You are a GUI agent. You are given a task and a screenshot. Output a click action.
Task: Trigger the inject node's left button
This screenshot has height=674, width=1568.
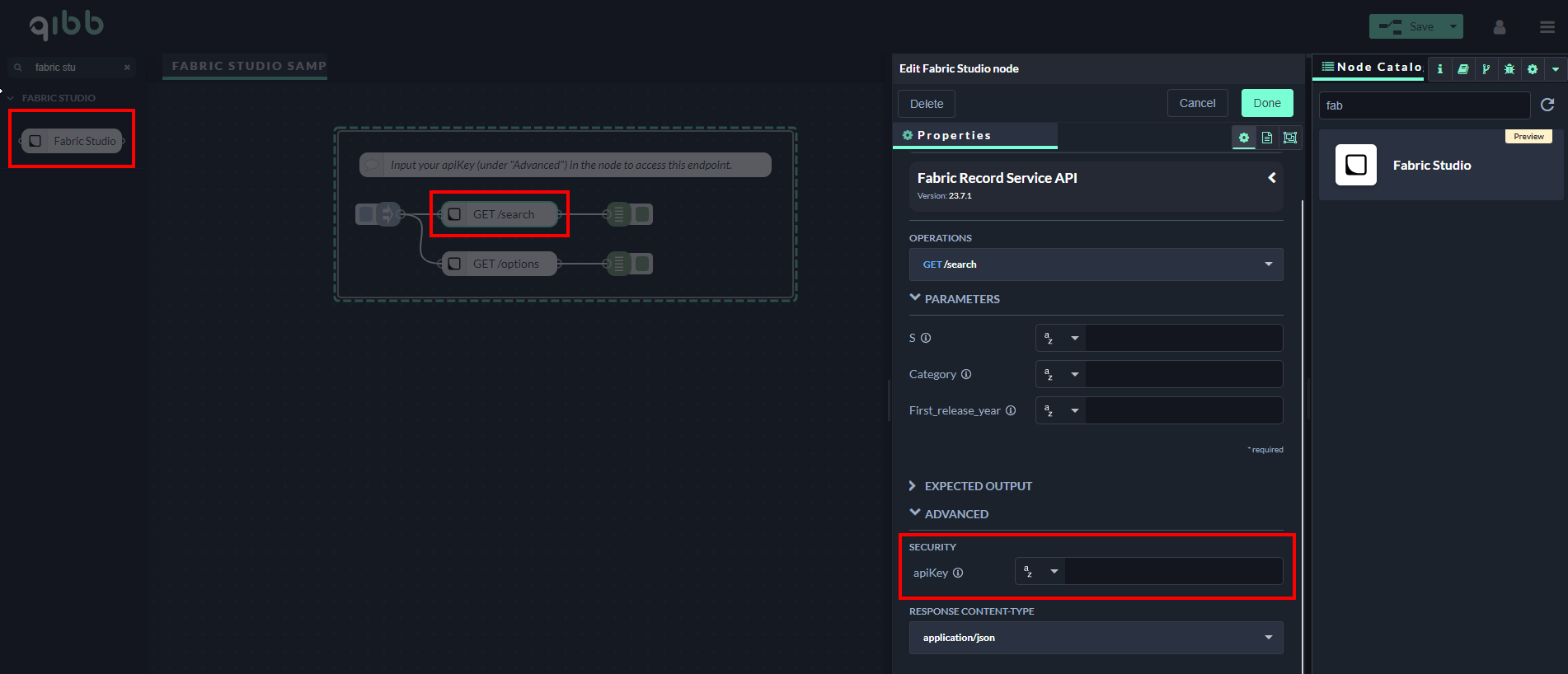366,214
